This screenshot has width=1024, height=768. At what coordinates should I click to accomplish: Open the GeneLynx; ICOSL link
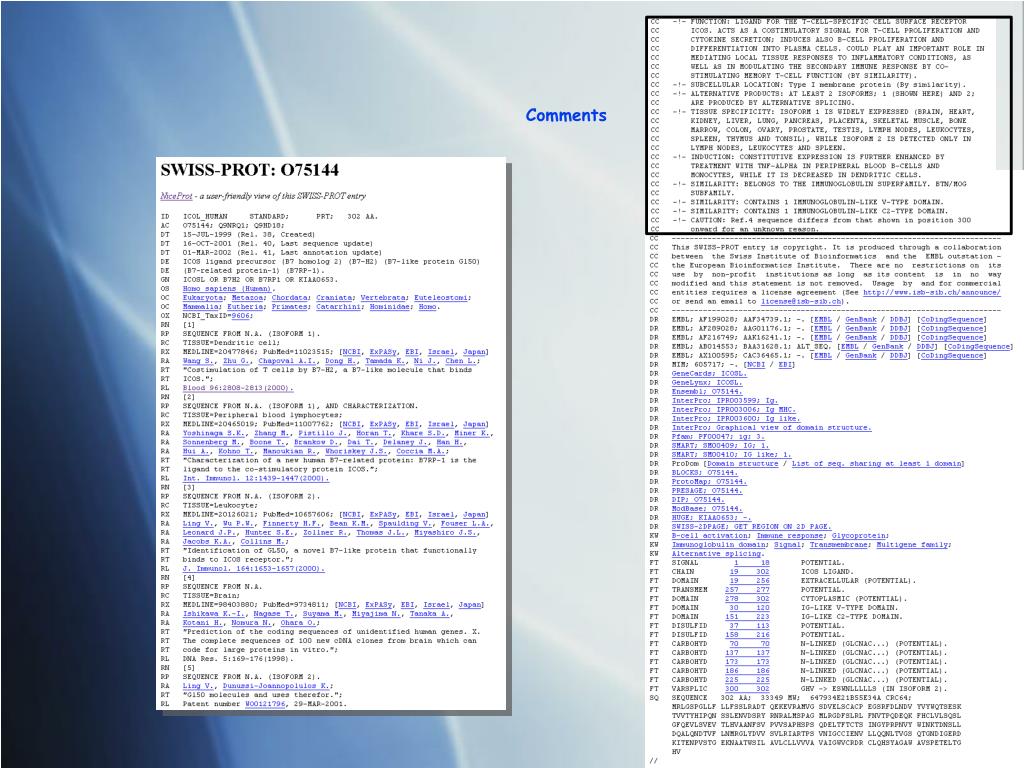click(707, 383)
